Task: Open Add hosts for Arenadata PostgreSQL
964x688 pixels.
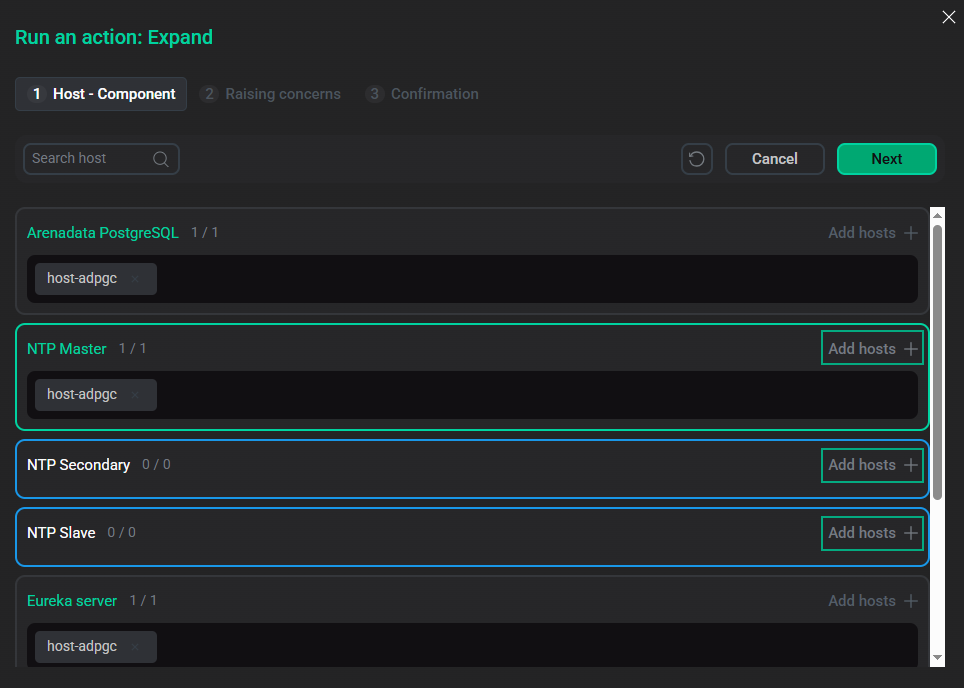Action: 872,233
